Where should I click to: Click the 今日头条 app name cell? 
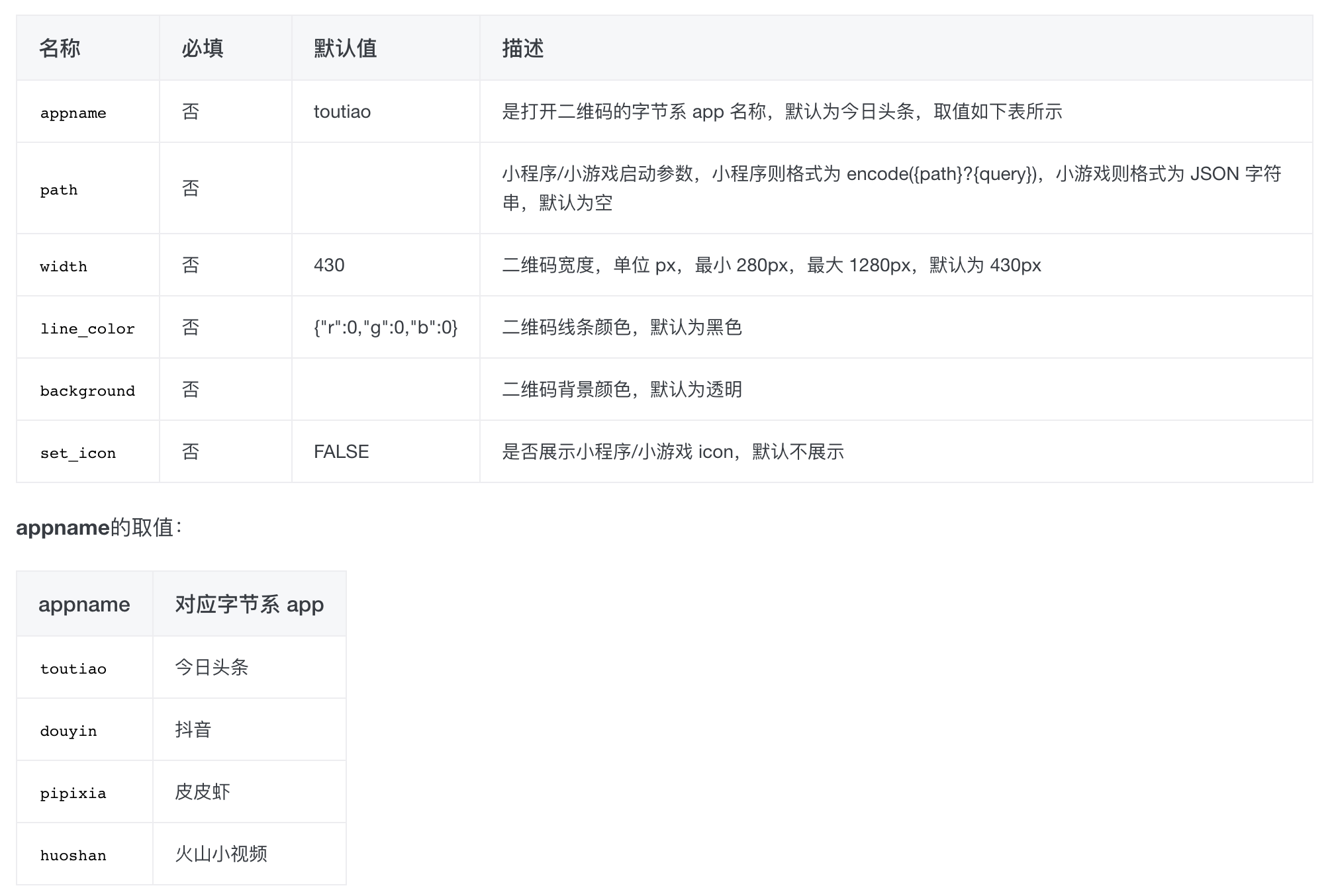211,667
